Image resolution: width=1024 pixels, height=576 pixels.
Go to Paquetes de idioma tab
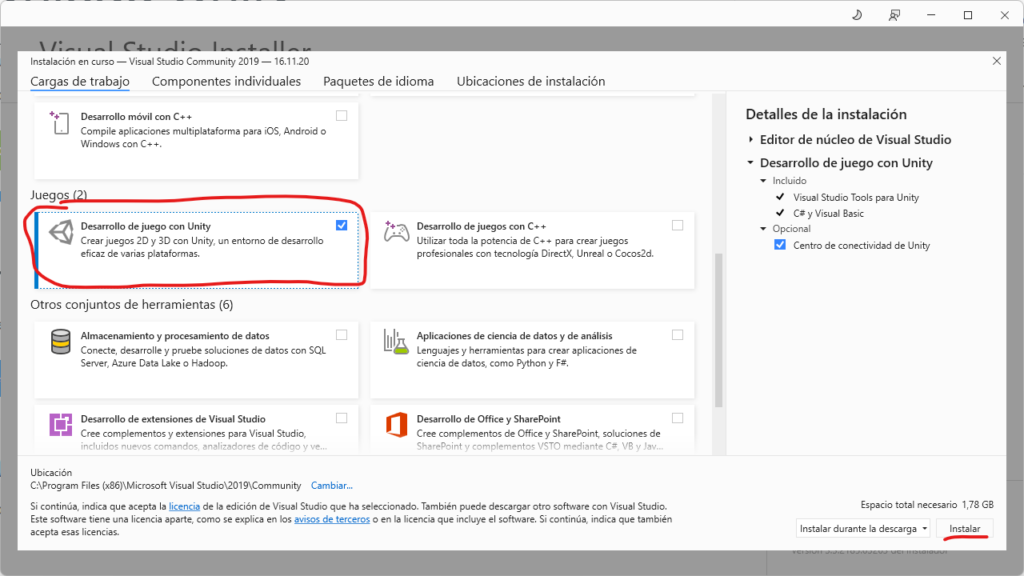click(x=378, y=81)
